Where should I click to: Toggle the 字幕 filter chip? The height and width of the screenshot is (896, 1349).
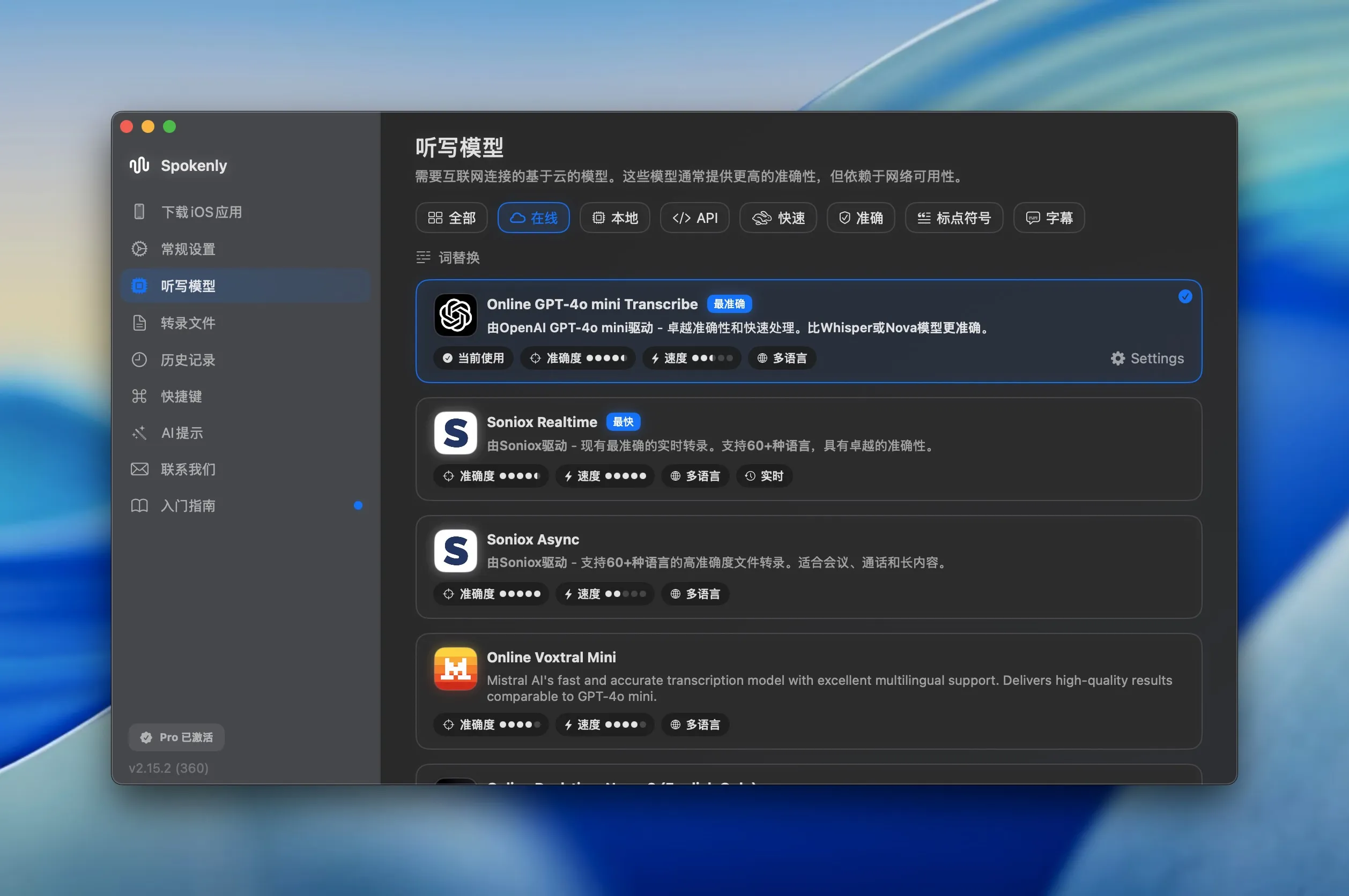pos(1048,218)
